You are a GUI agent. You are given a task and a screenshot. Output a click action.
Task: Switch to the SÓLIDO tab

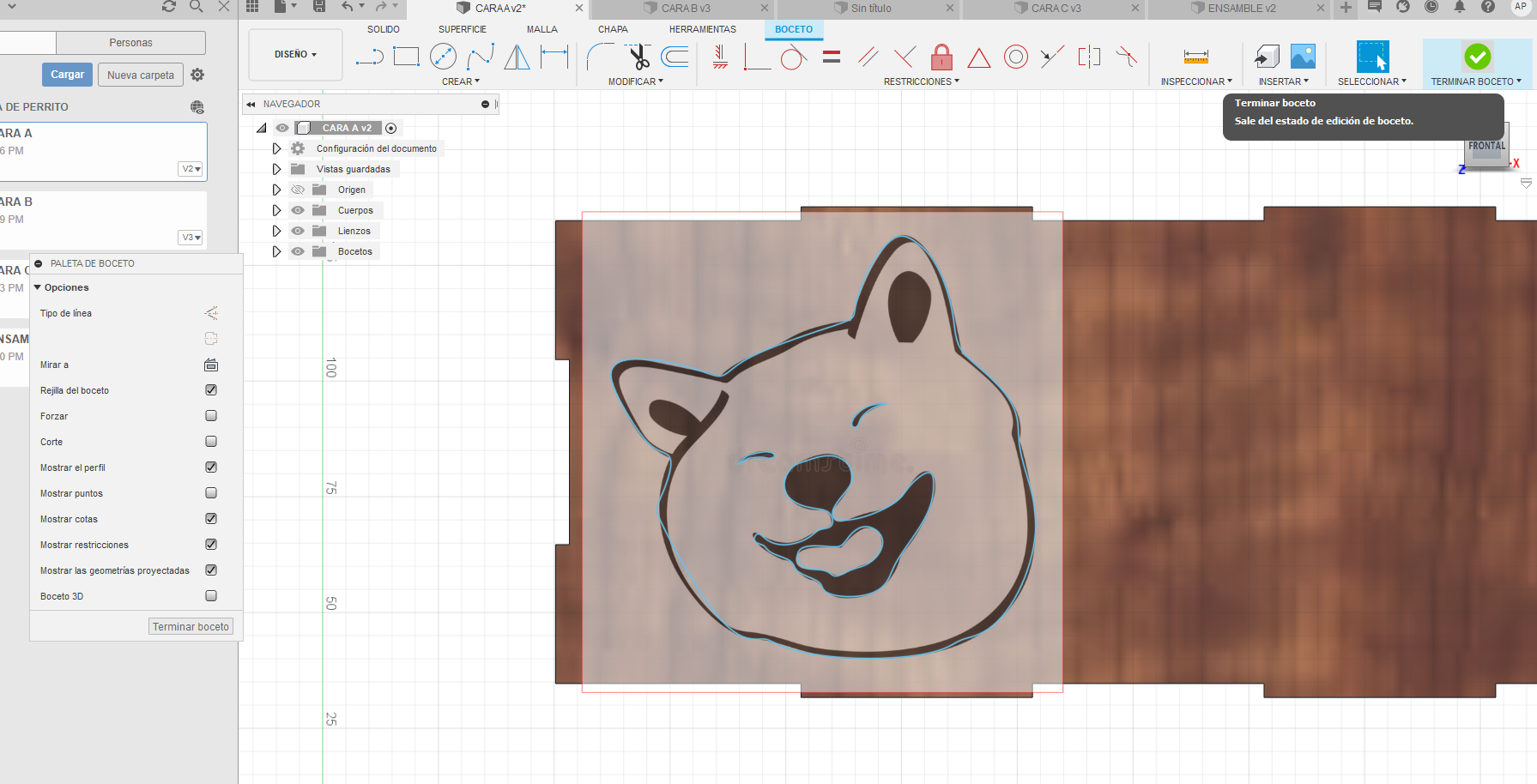[384, 29]
